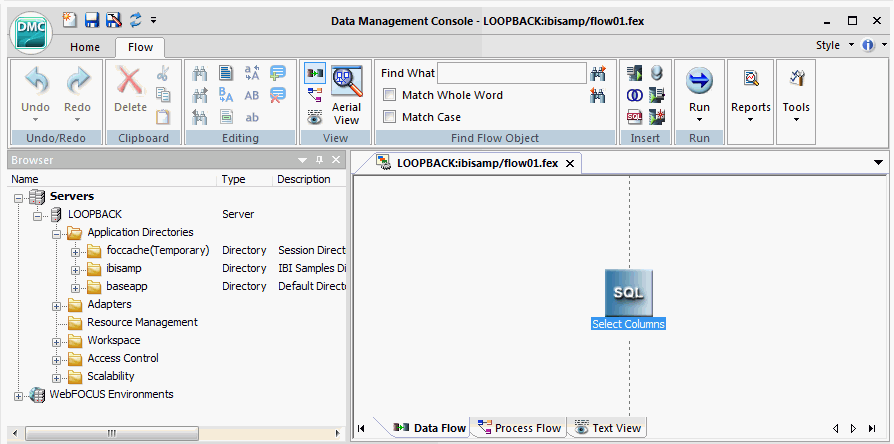The height and width of the screenshot is (444, 894).
Task: Expand the ibisamp directory node
Action: (75, 269)
